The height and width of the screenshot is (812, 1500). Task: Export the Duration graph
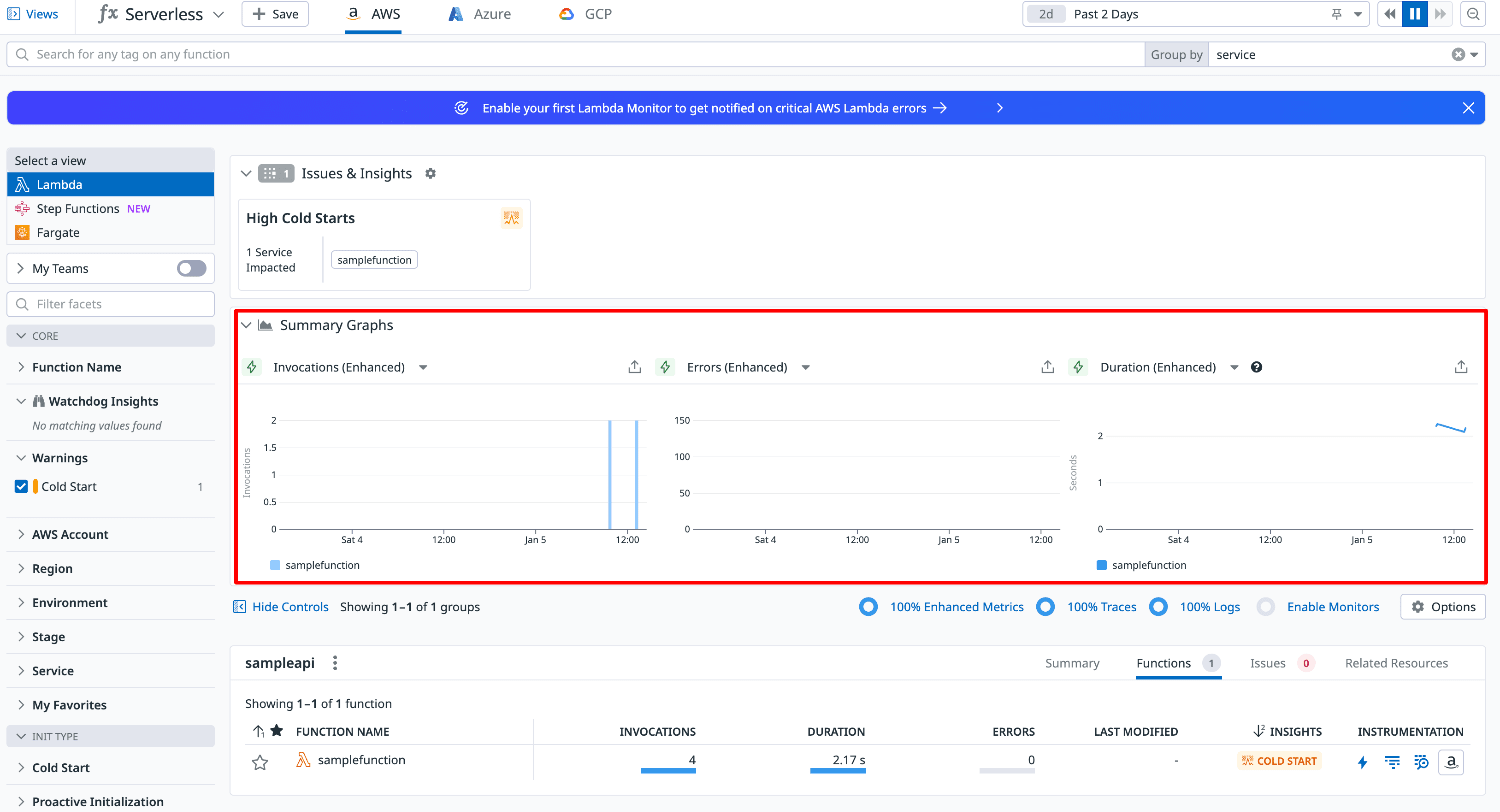pos(1461,367)
